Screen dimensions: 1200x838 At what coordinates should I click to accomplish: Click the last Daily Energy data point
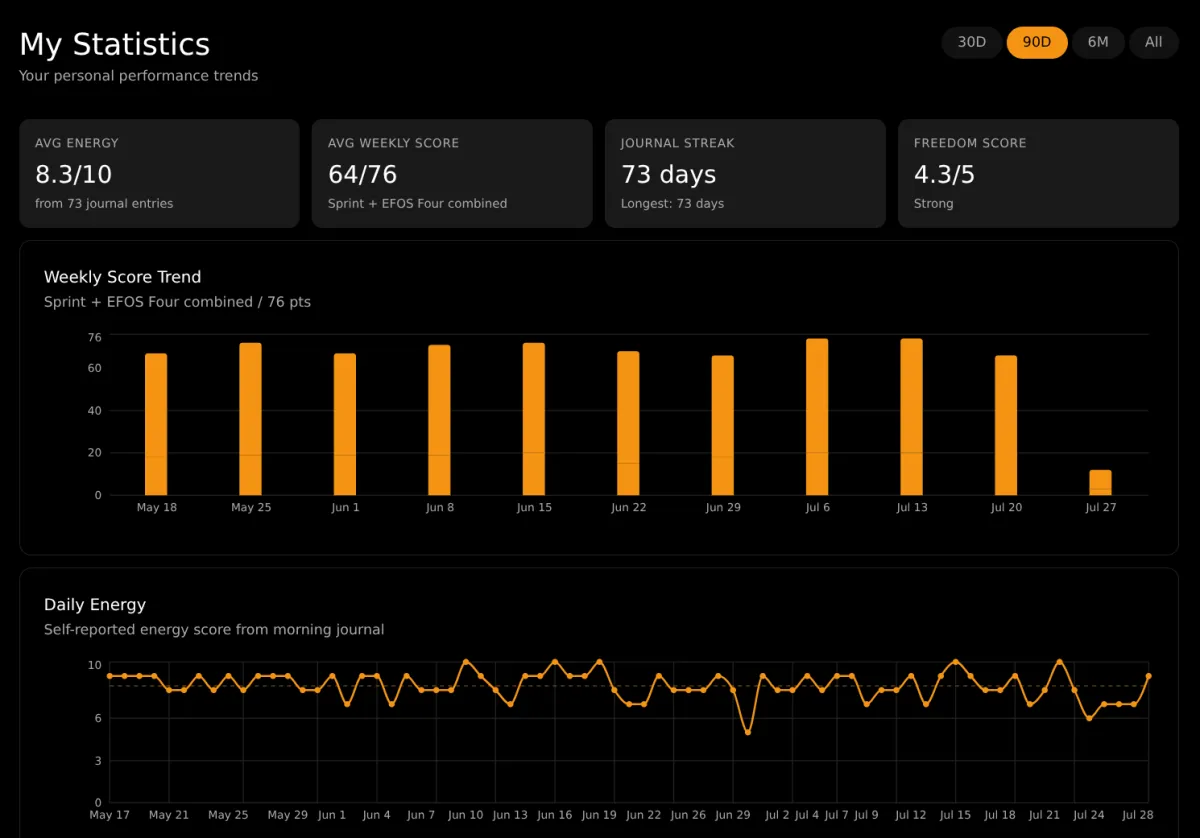(x=1148, y=676)
